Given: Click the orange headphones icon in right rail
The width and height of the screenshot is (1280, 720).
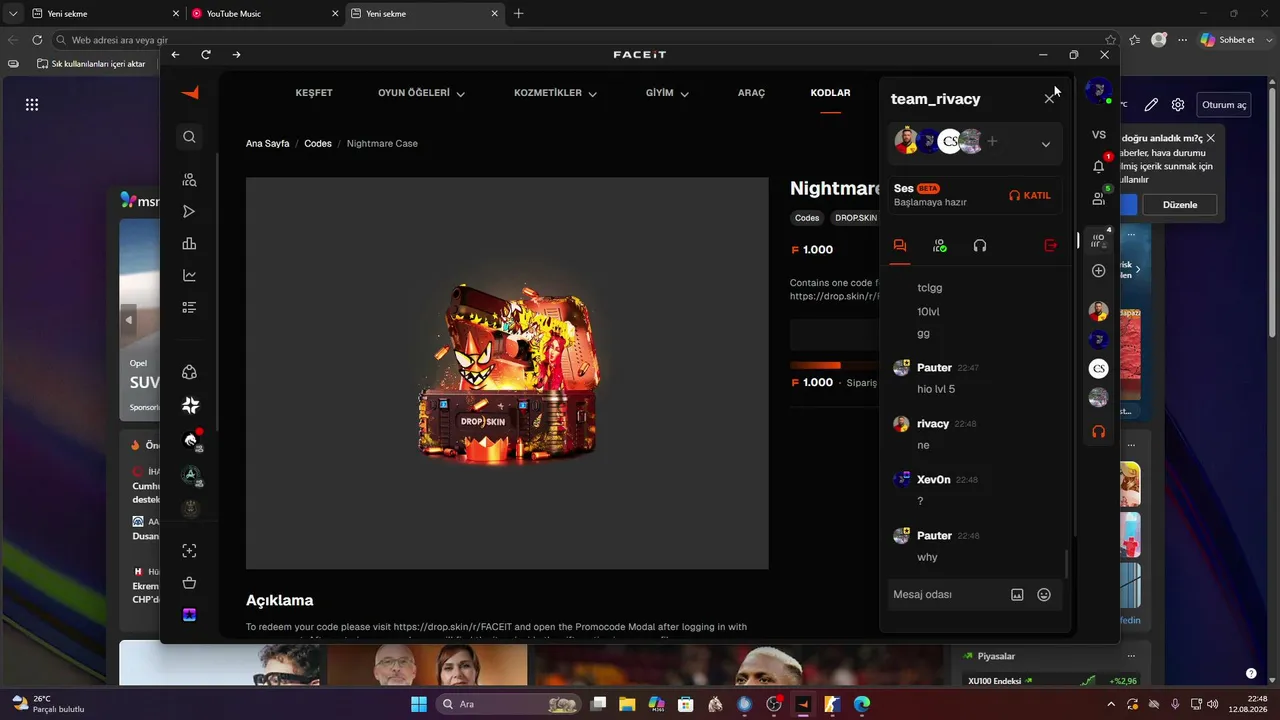Looking at the screenshot, I should (1099, 432).
